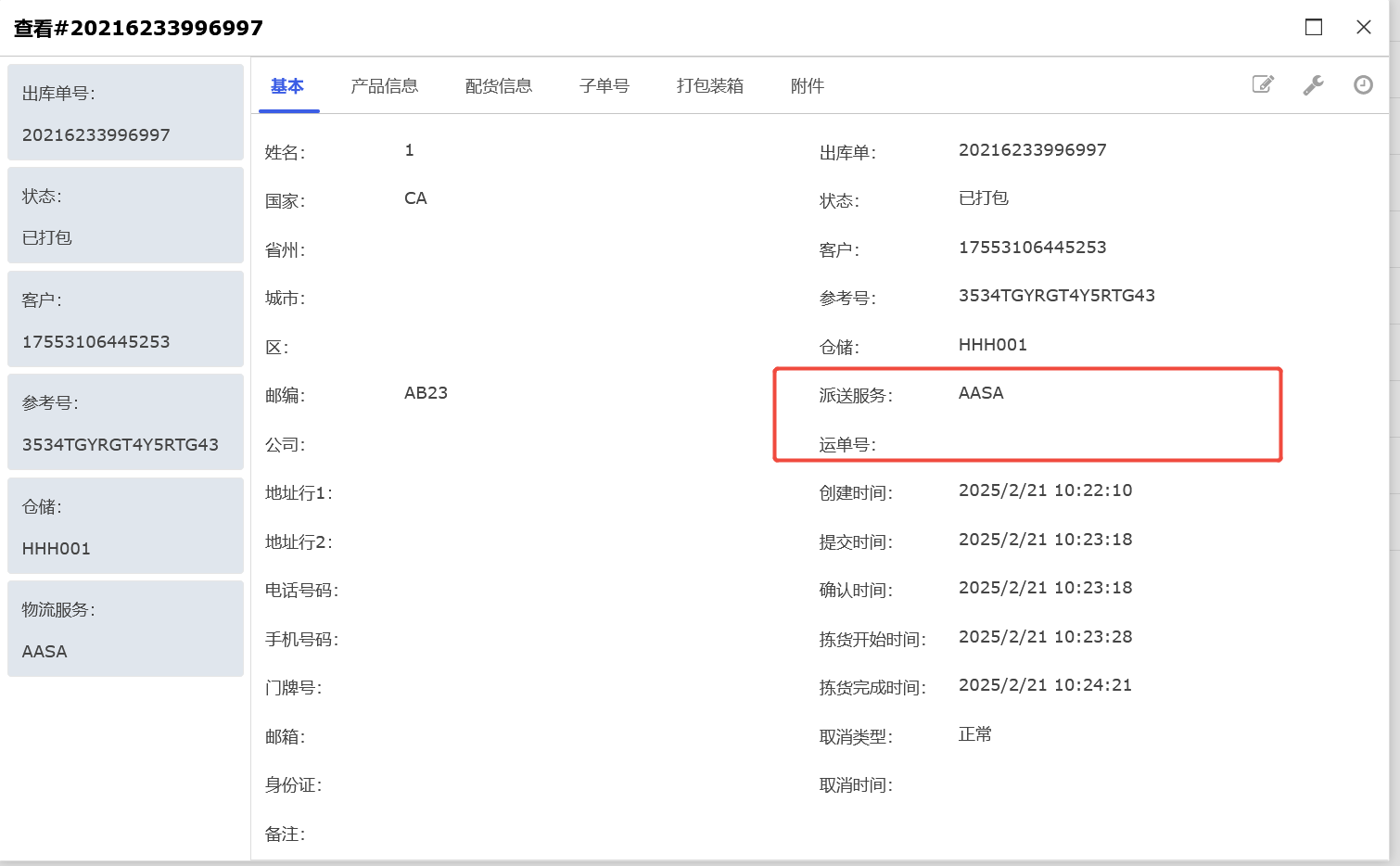
Task: Click the 城市 label
Action: (x=285, y=299)
